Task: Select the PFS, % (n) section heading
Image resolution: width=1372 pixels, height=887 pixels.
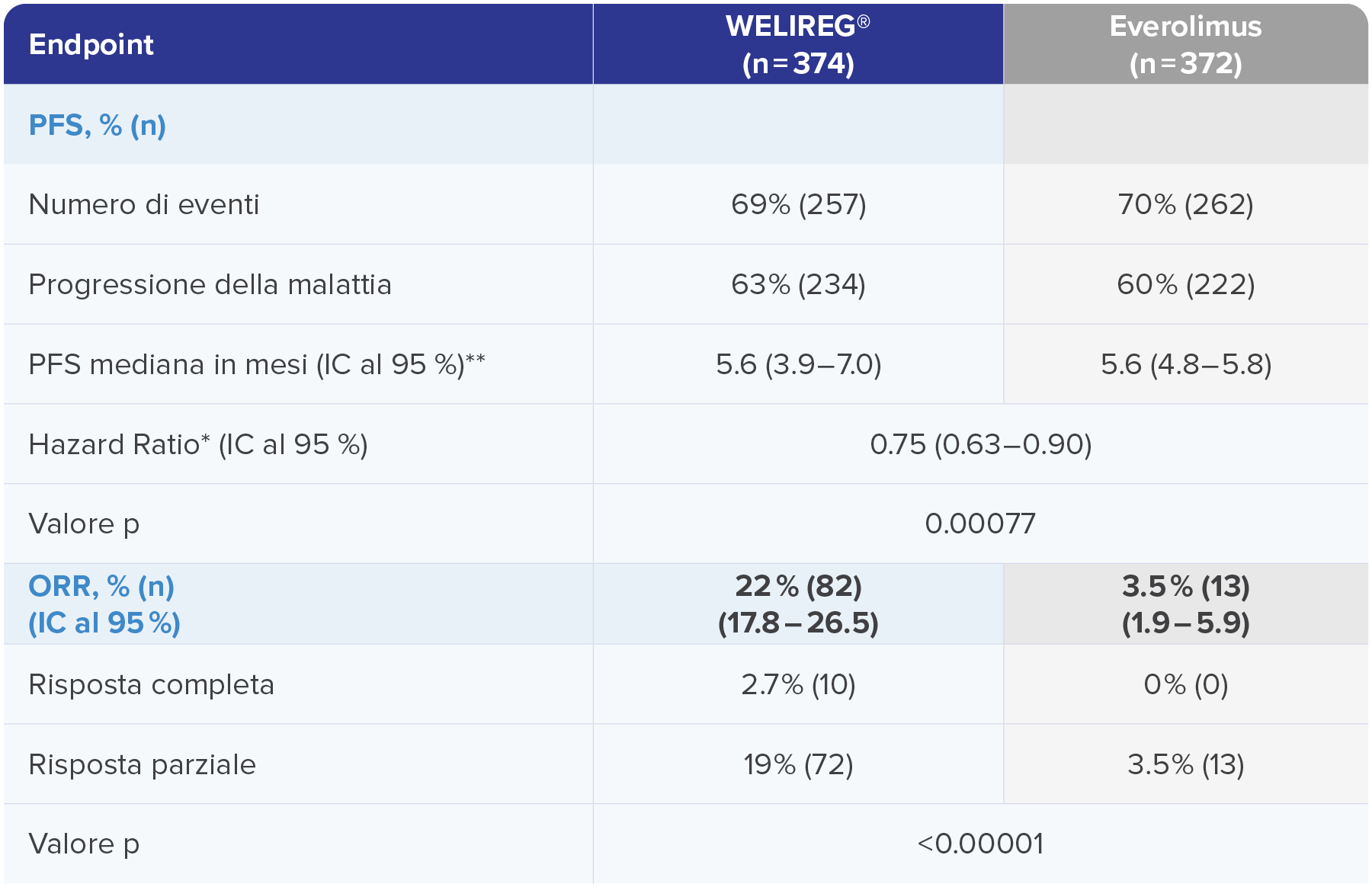Action: (x=98, y=125)
